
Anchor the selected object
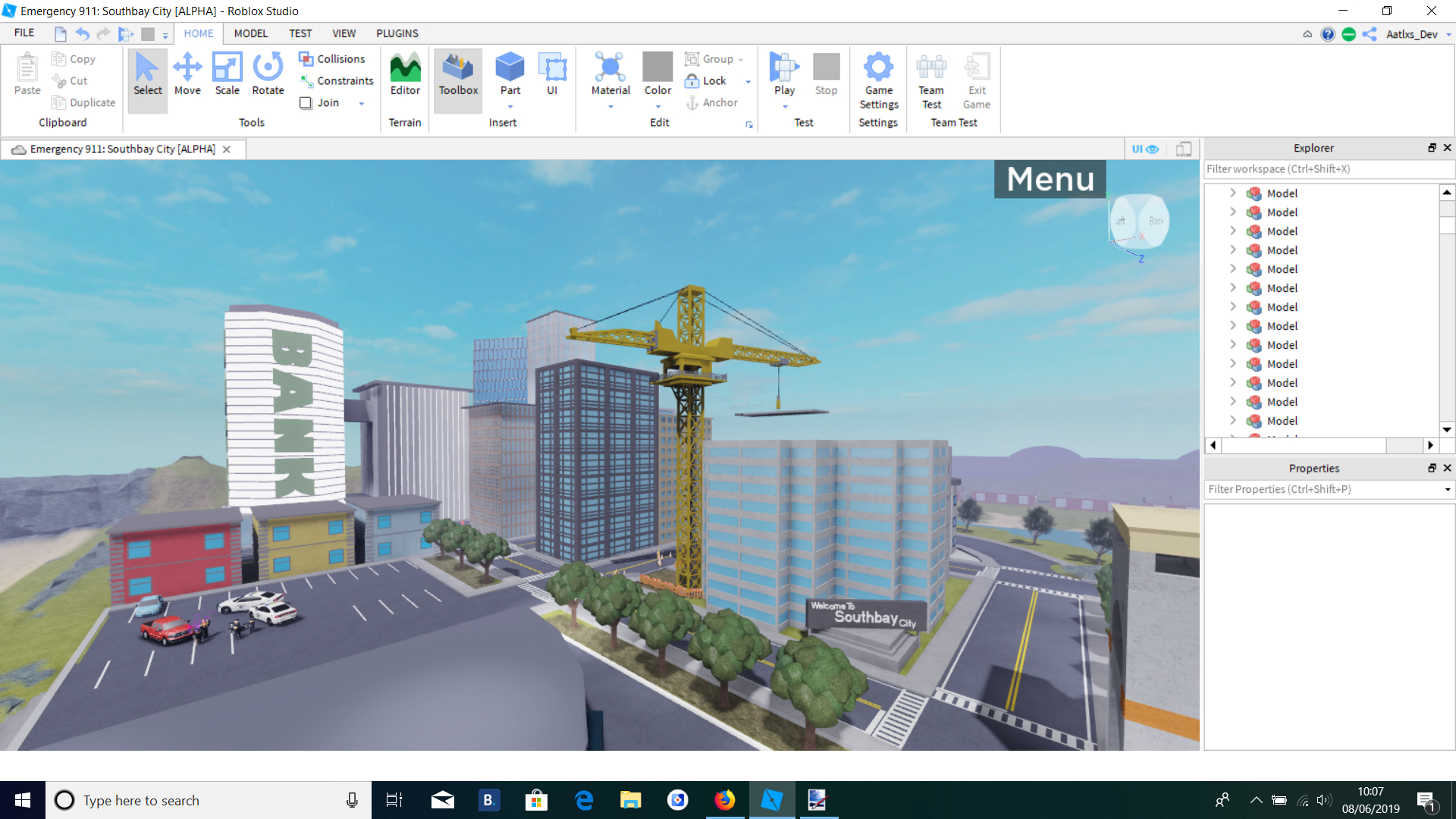tap(711, 102)
